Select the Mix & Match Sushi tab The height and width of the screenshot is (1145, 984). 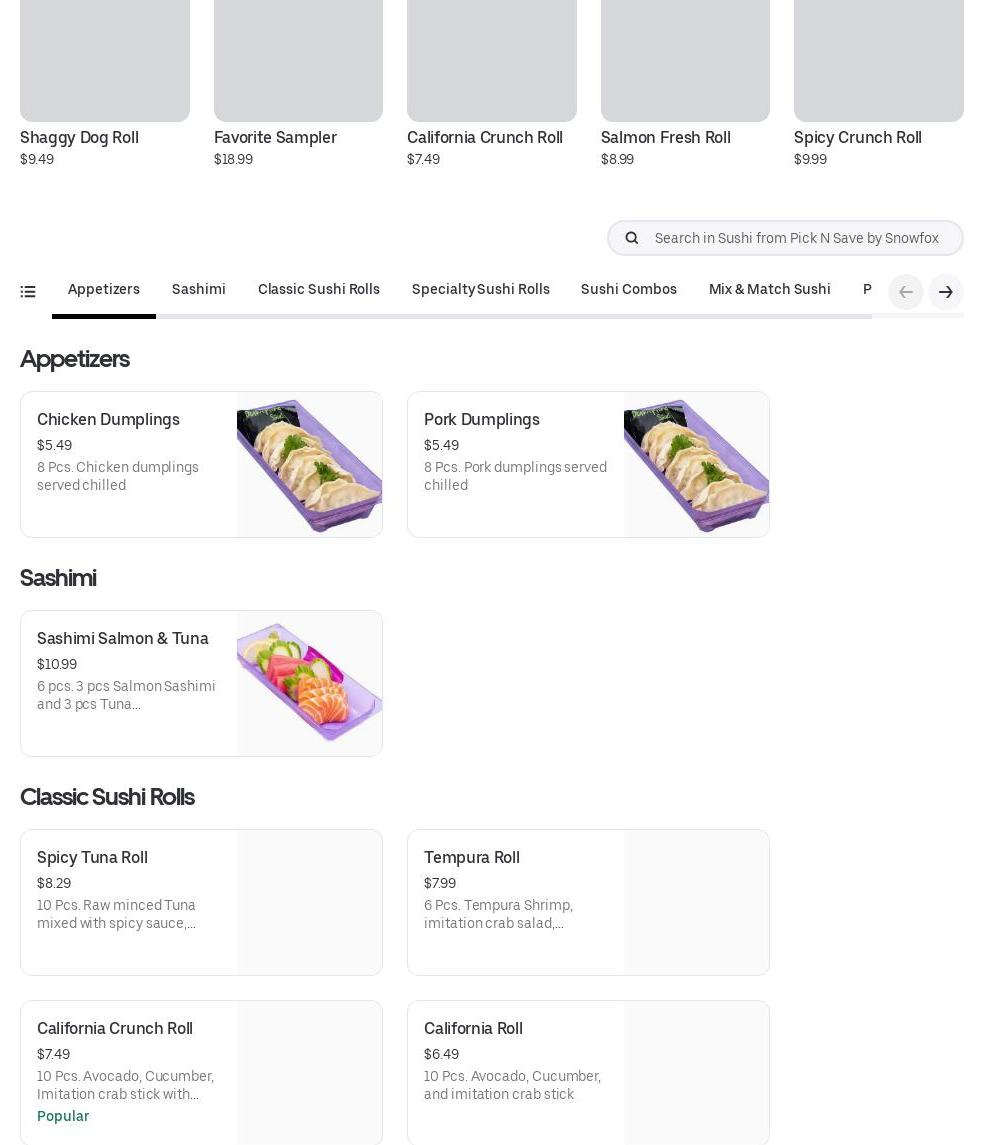click(769, 290)
